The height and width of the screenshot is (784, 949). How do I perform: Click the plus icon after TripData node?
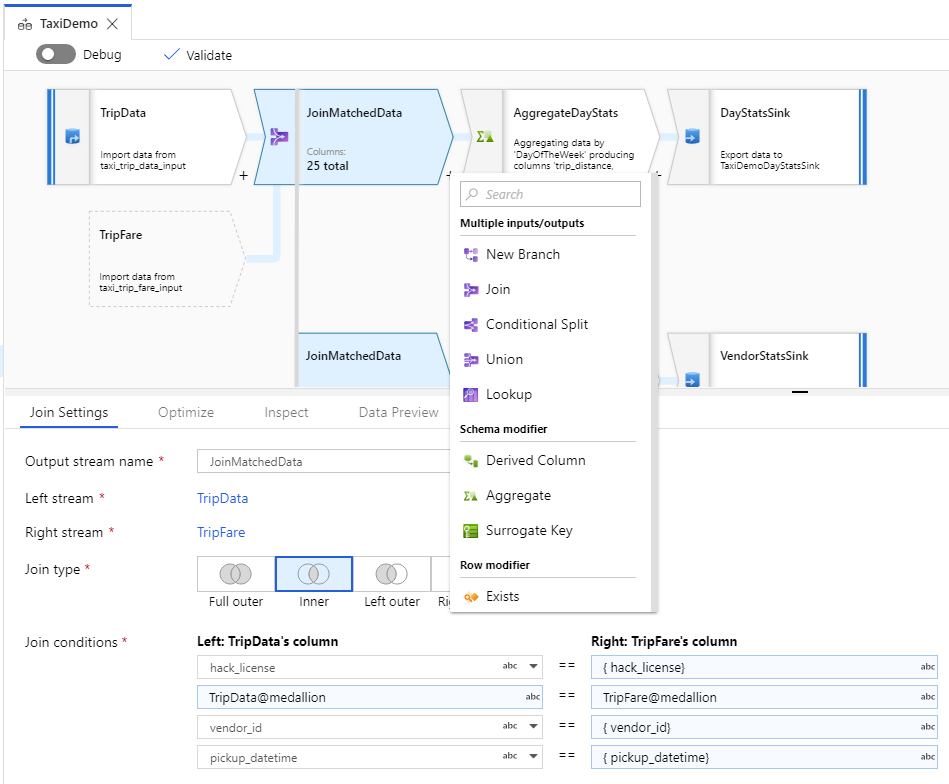(243, 176)
